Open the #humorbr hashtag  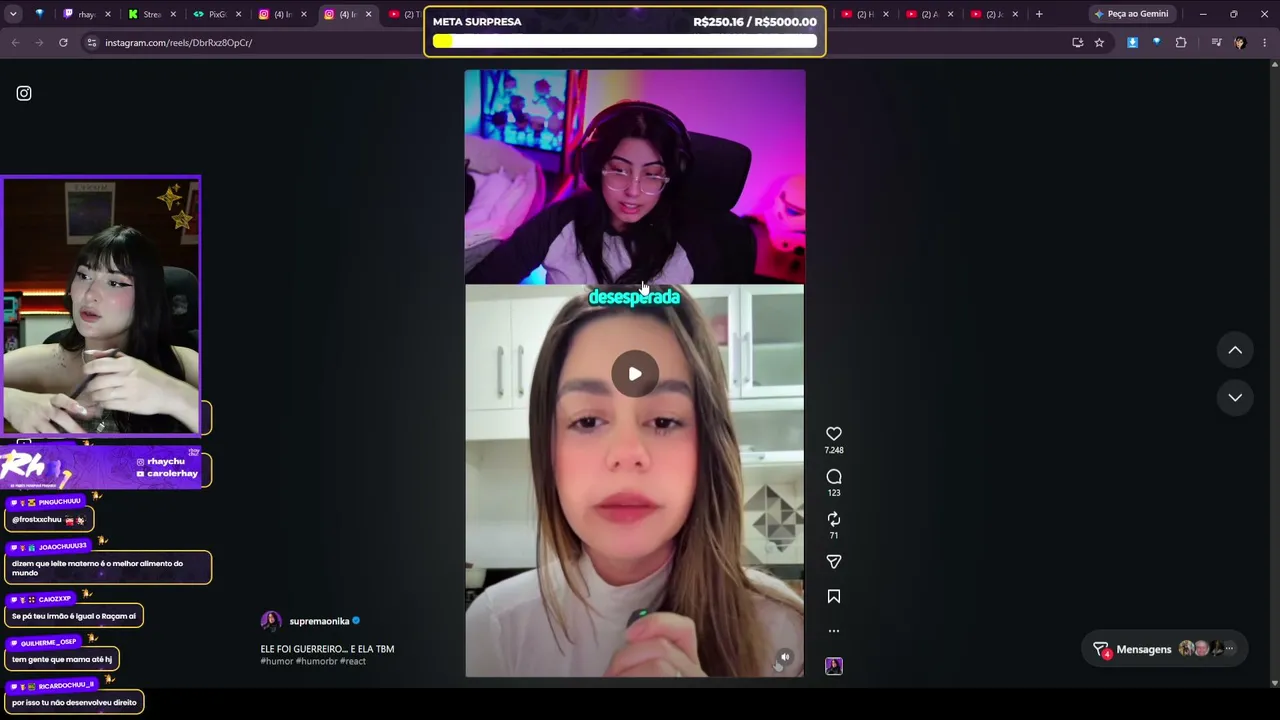point(316,661)
